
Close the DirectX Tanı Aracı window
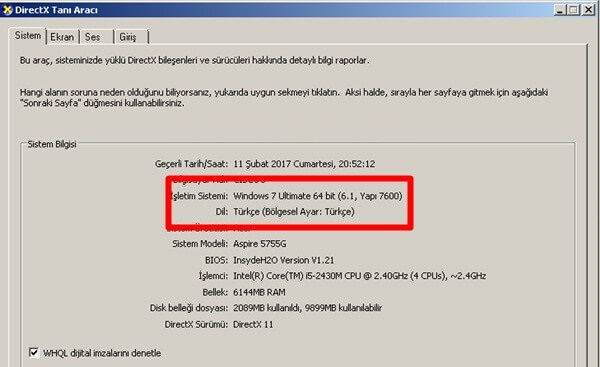click(588, 10)
